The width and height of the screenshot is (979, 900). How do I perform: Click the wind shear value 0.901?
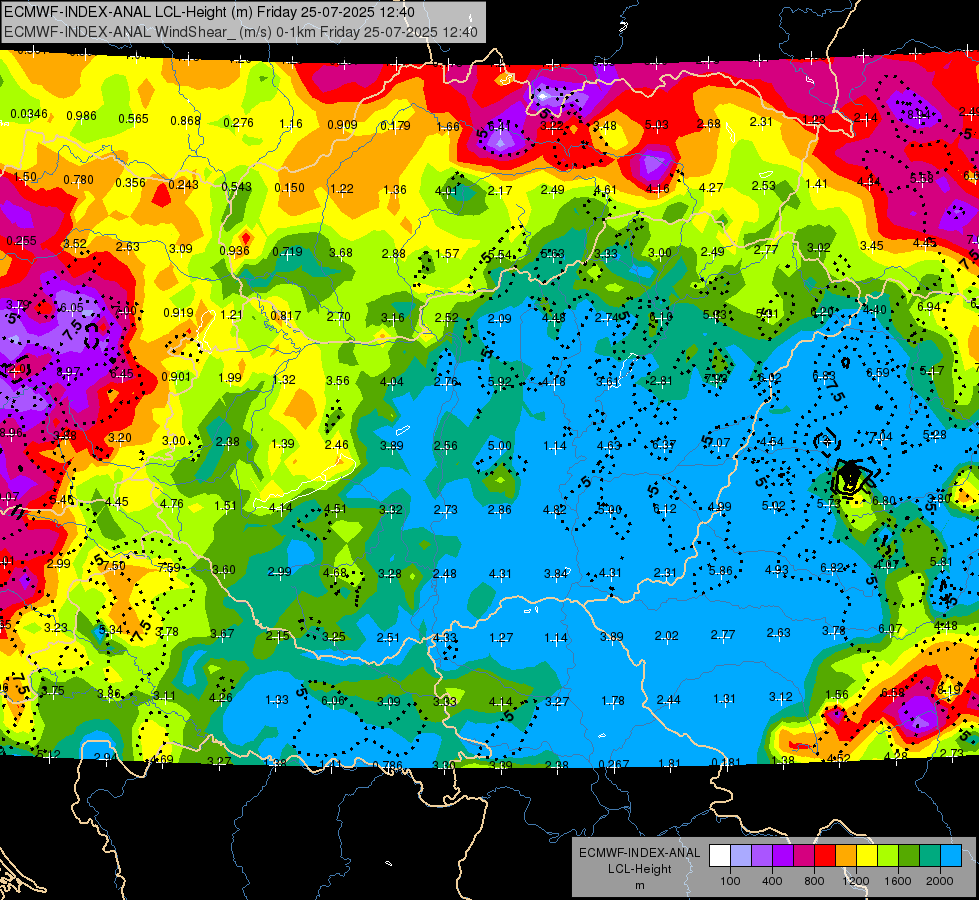pyautogui.click(x=175, y=377)
